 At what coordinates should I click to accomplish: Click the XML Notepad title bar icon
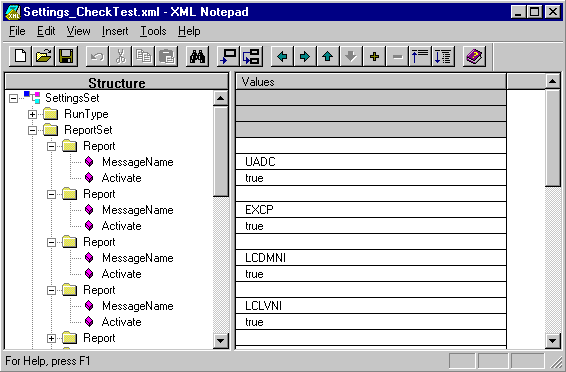13,12
